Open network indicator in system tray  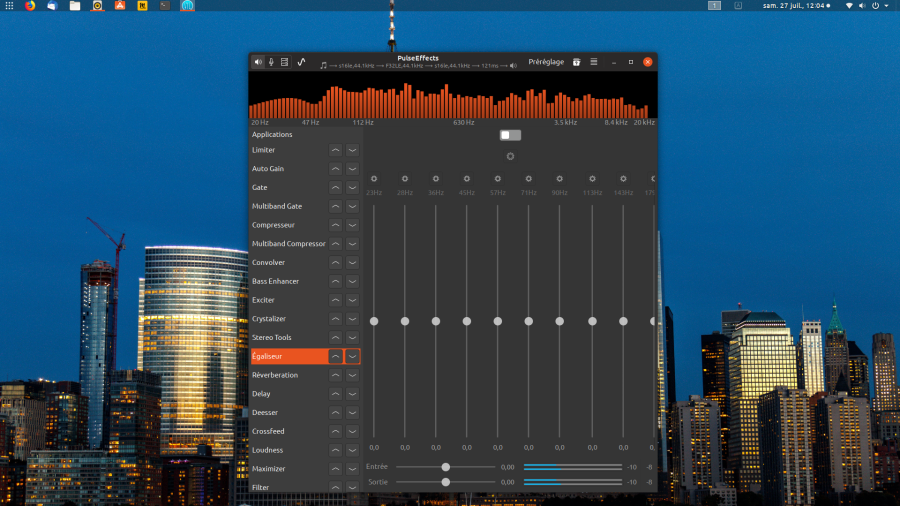[x=849, y=6]
